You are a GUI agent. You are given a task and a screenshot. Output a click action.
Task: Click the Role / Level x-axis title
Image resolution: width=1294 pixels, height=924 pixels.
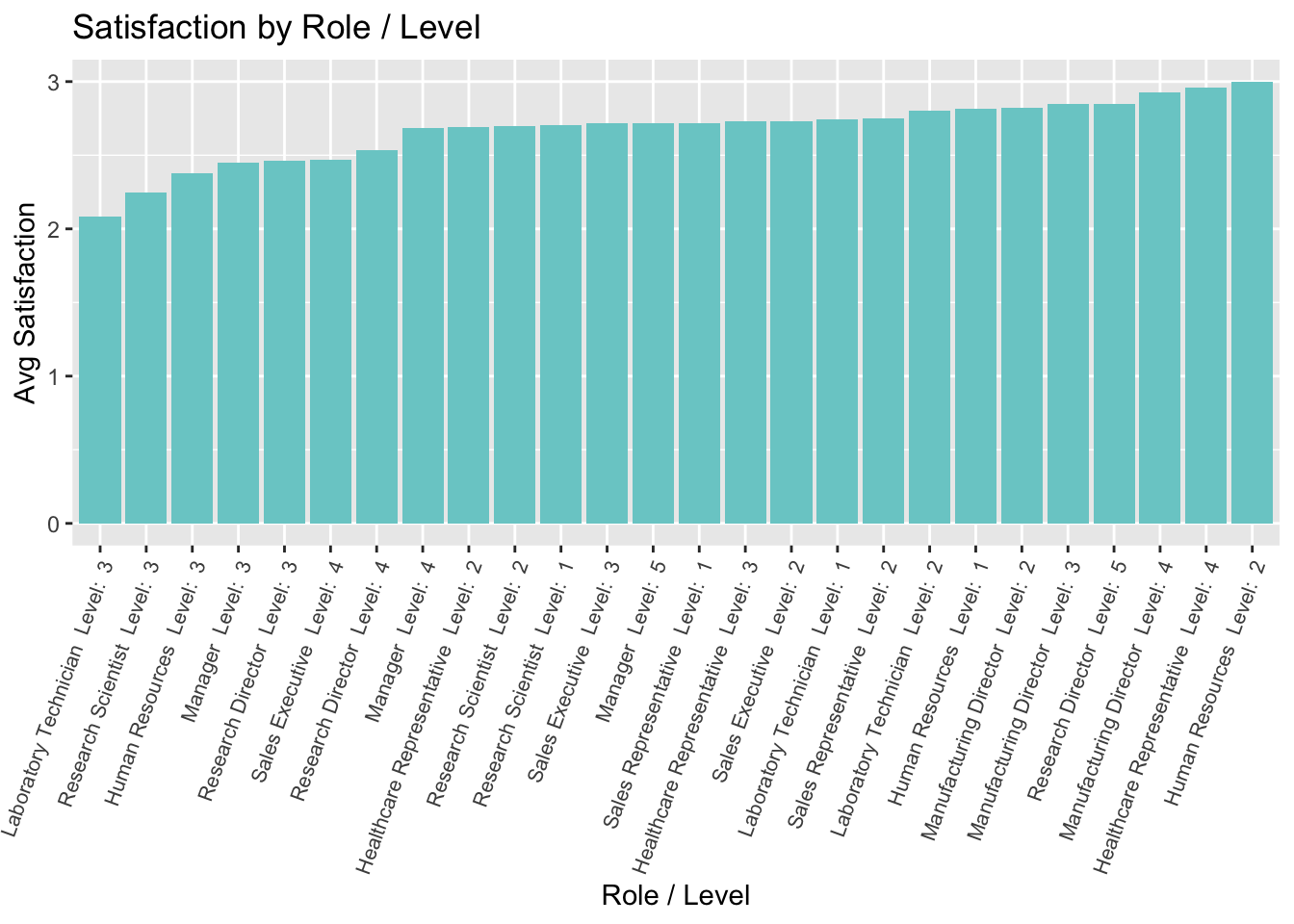[675, 895]
